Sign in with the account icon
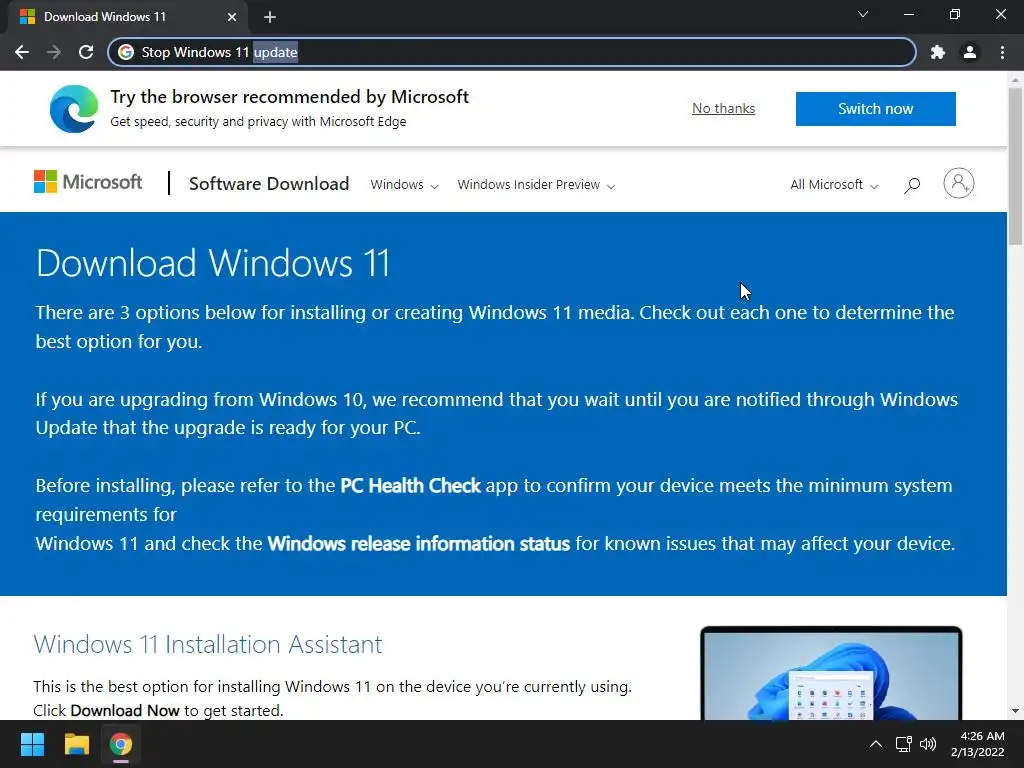1024x768 pixels. 959,183
